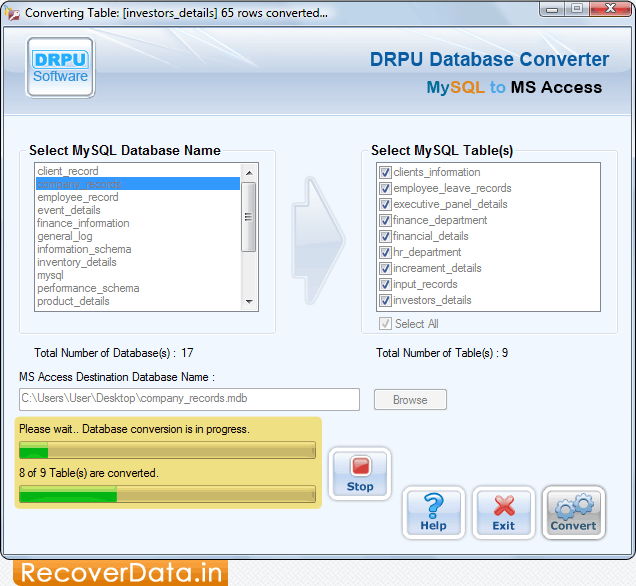This screenshot has height=586, width=636.
Task: Click the Browse button
Action: pos(410,400)
